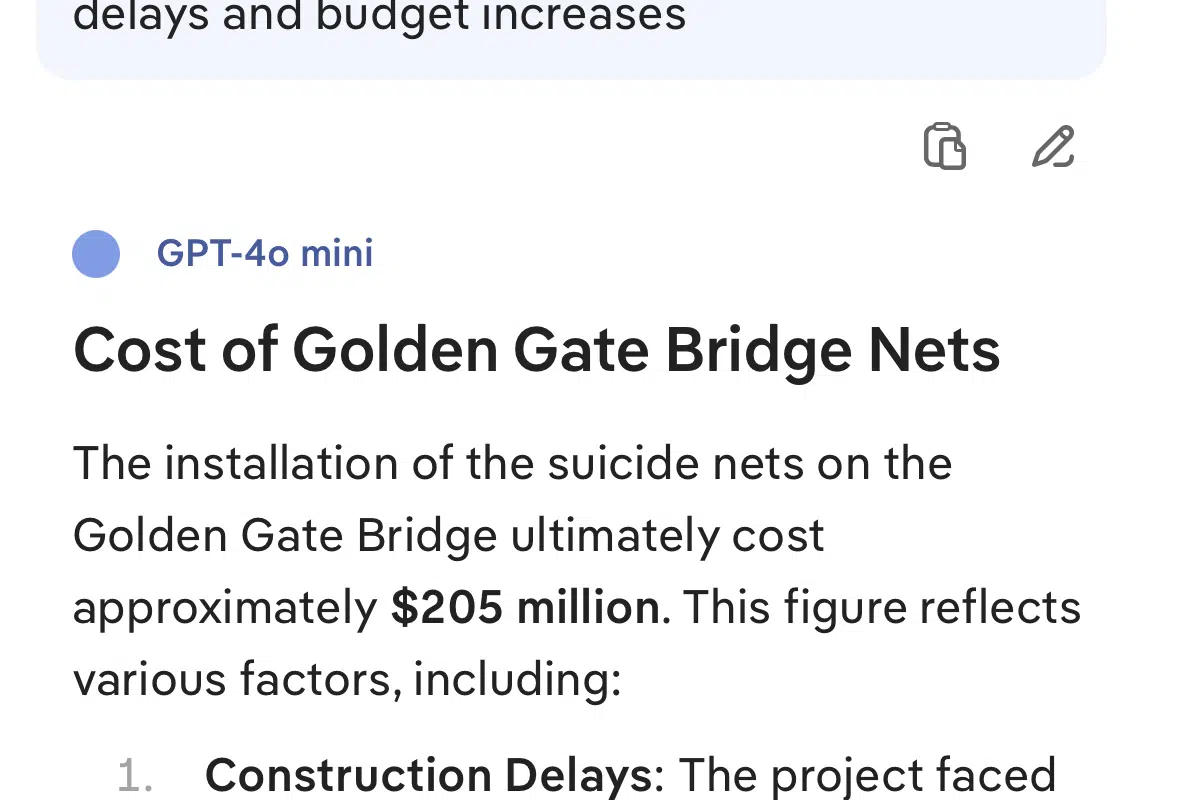Image resolution: width=1179 pixels, height=800 pixels.
Task: Click the list number 1 marker
Action: click(134, 777)
